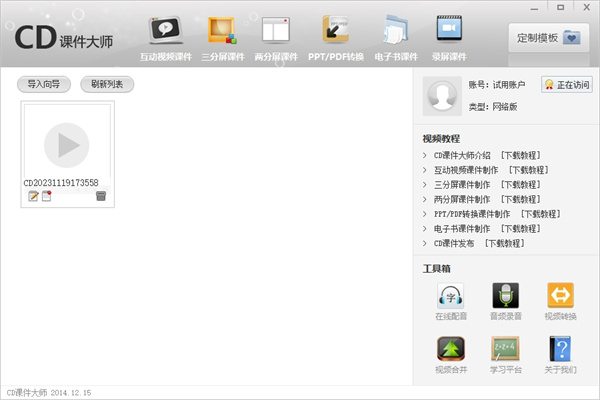Click the edit pencil icon on CD20231119173558

coord(33,196)
